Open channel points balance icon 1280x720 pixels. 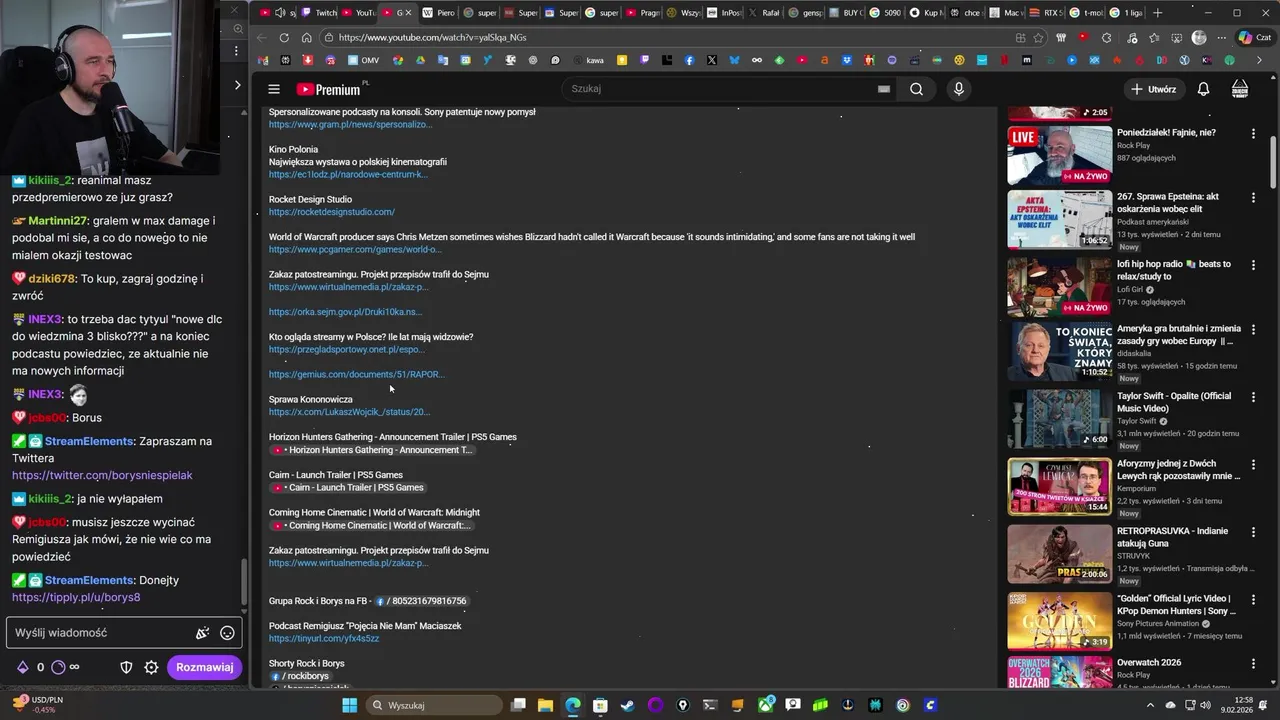tap(58, 667)
